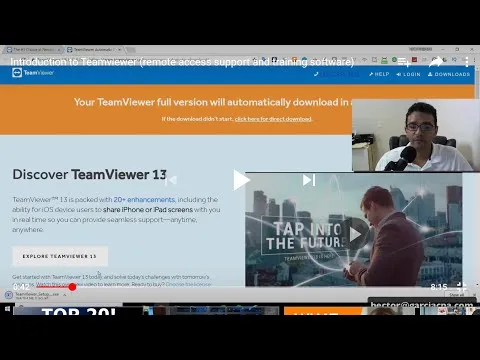480x360 pixels.
Task: Open the player's more options menu
Action: coord(467,62)
